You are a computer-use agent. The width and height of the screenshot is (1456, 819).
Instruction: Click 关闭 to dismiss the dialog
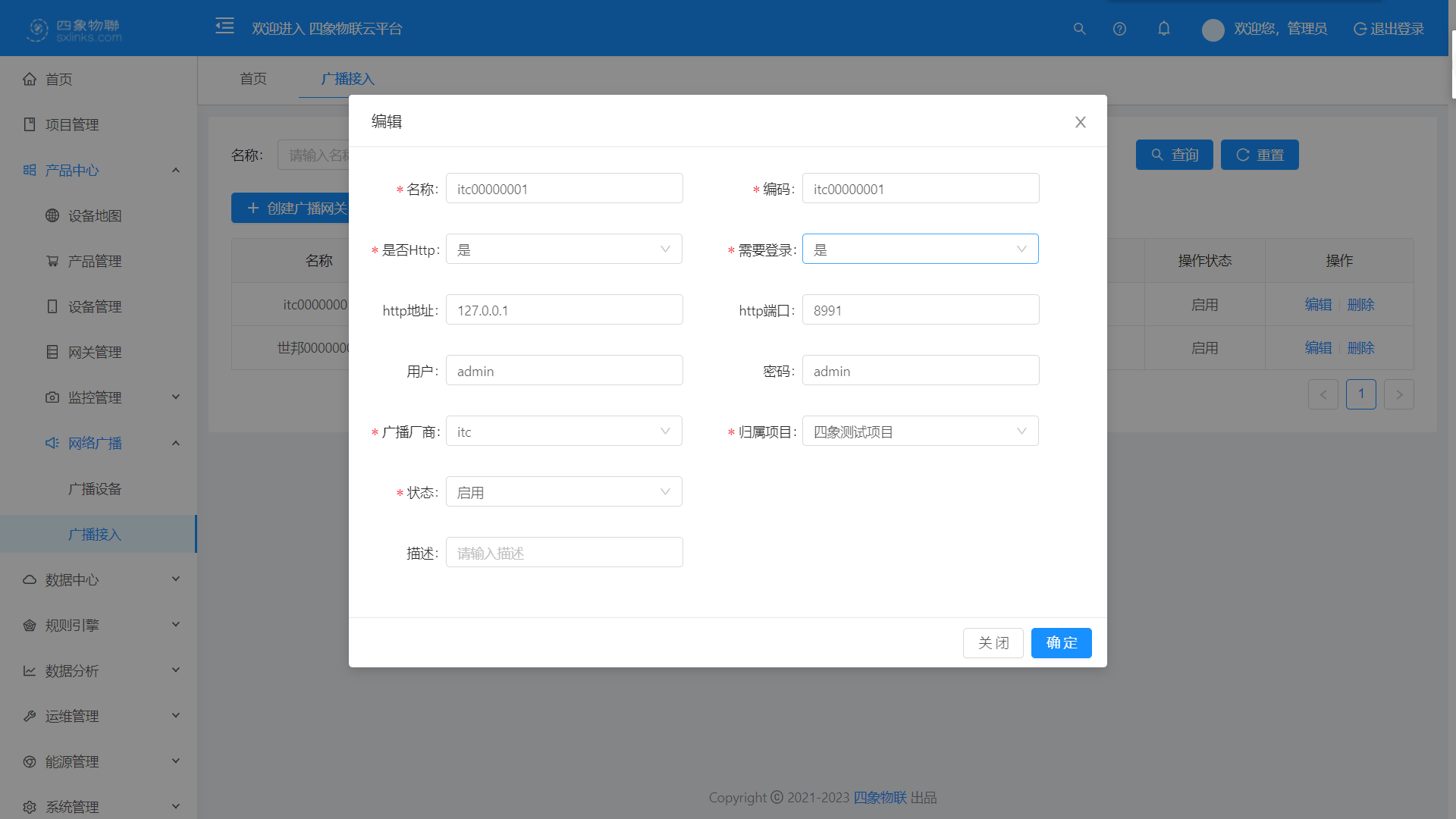993,642
